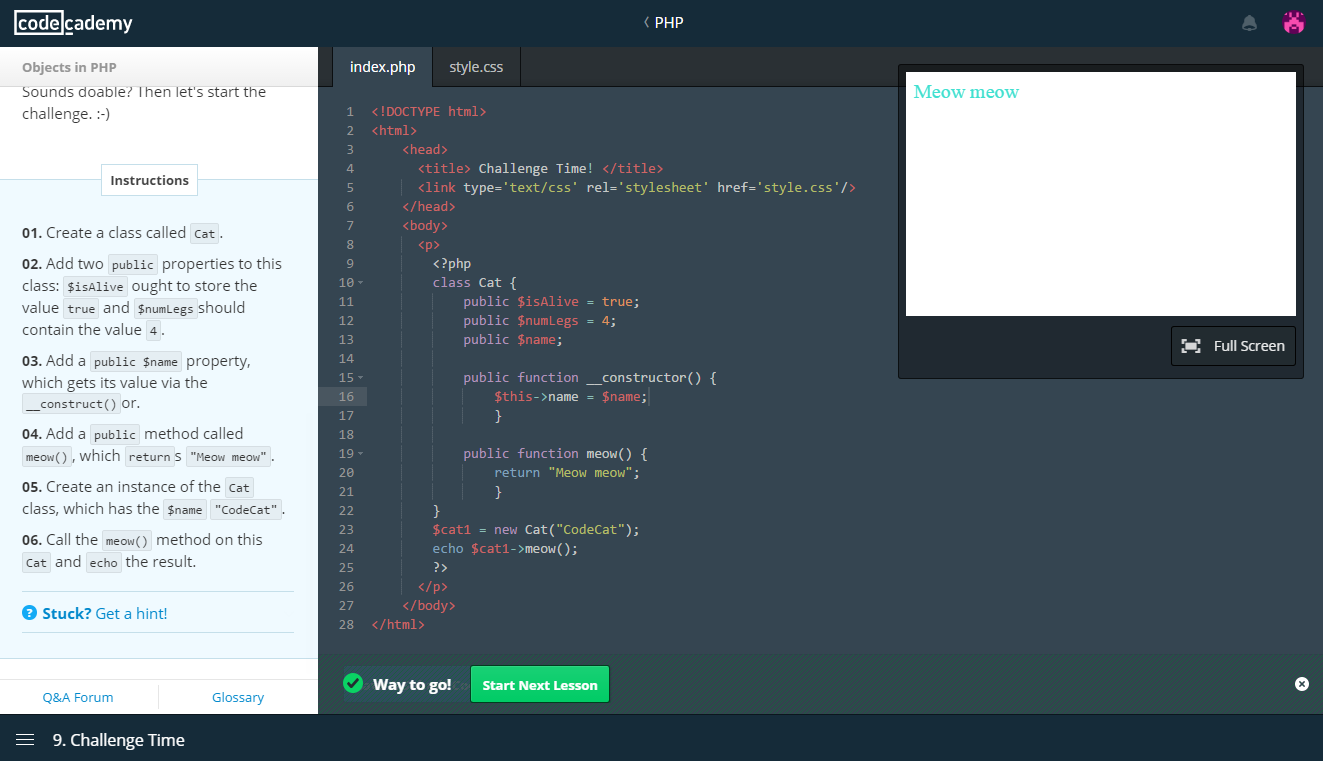This screenshot has width=1323, height=761.
Task: Switch to the style.css tab
Action: tap(476, 67)
